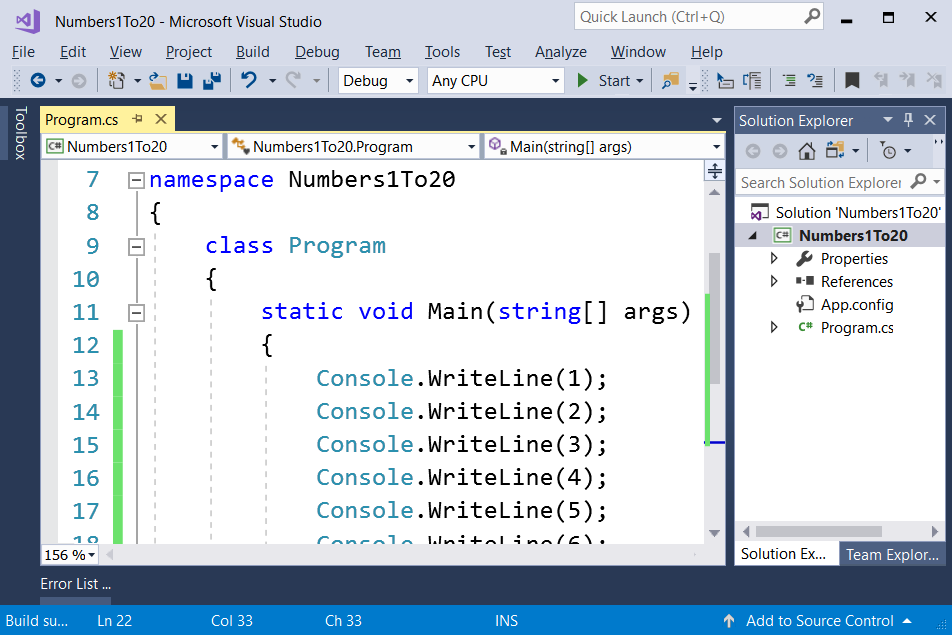Toggle a bookmark on the current line

coord(852,81)
